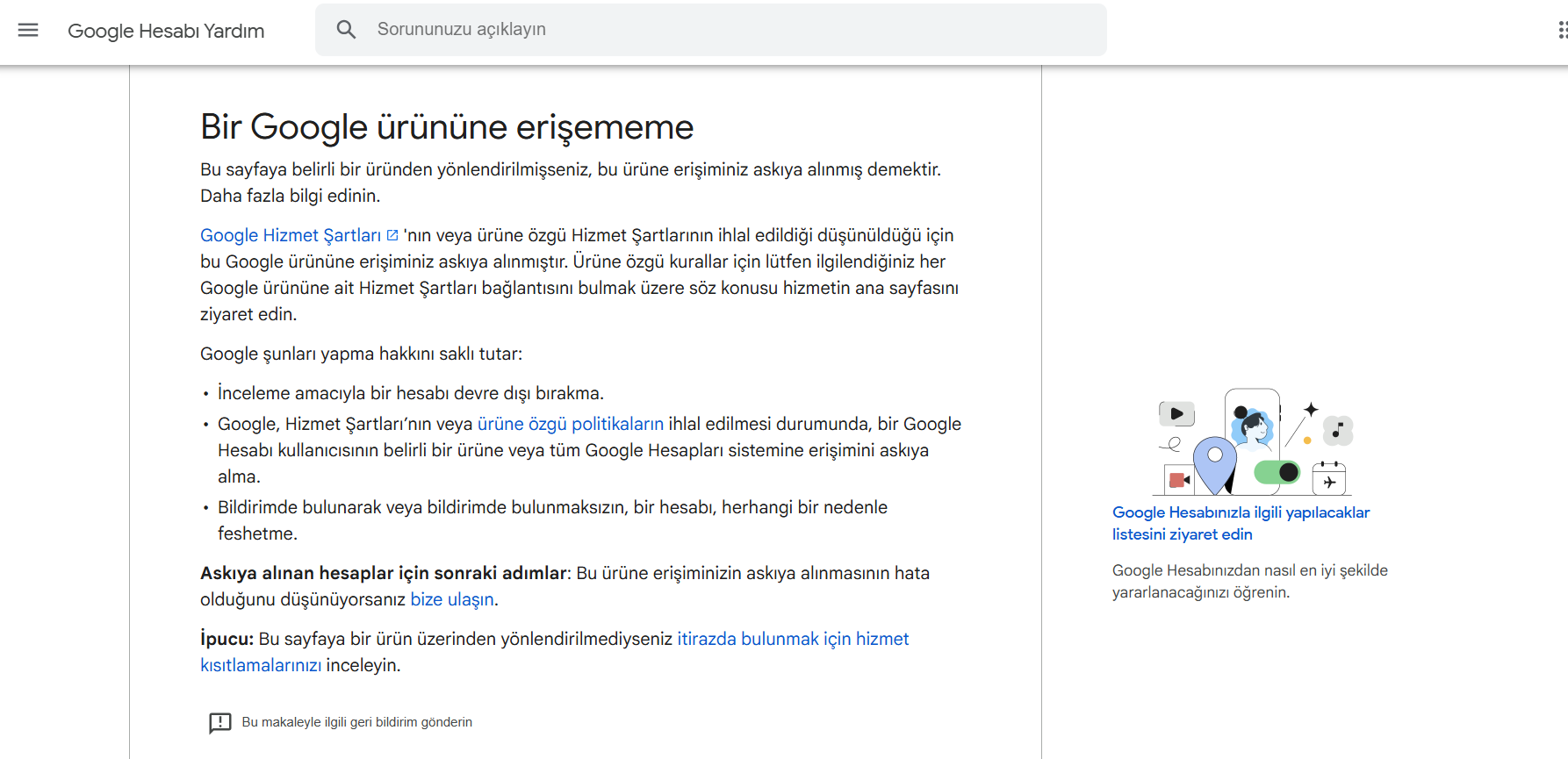Viewport: 1568px width, 759px height.
Task: Follow the 'ürüne özgü politikaların' link
Action: 571,424
